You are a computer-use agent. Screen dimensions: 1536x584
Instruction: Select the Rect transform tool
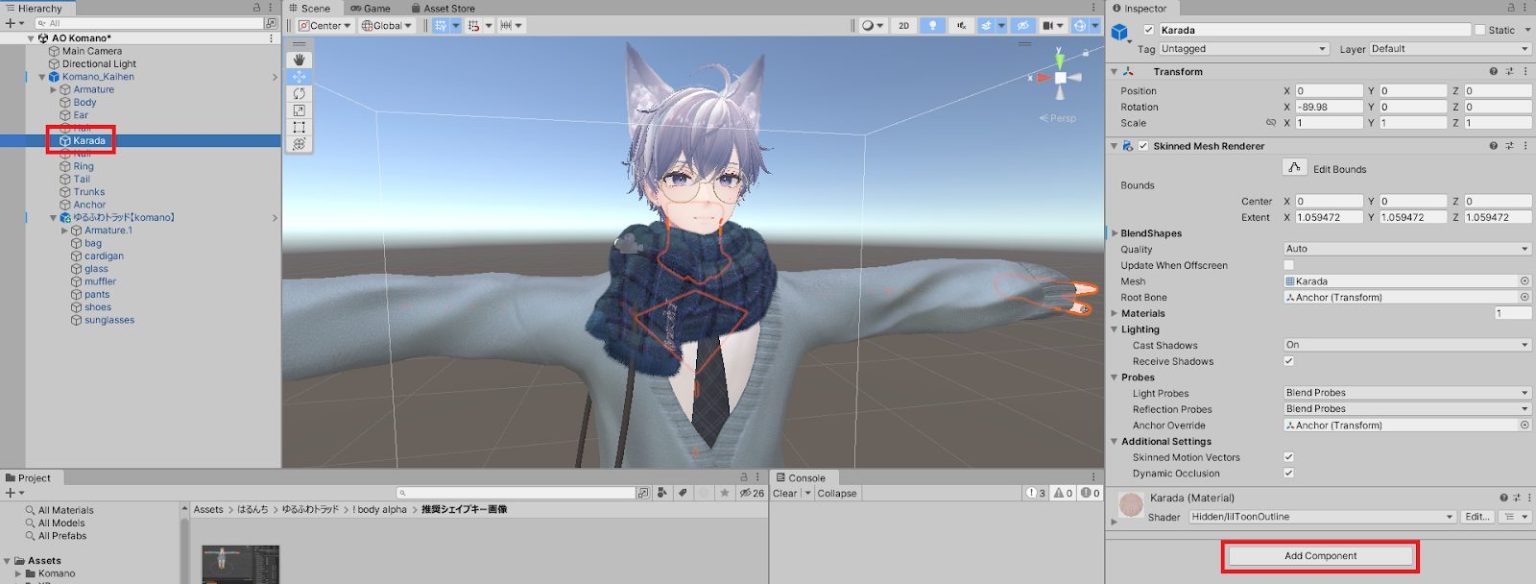(298, 127)
